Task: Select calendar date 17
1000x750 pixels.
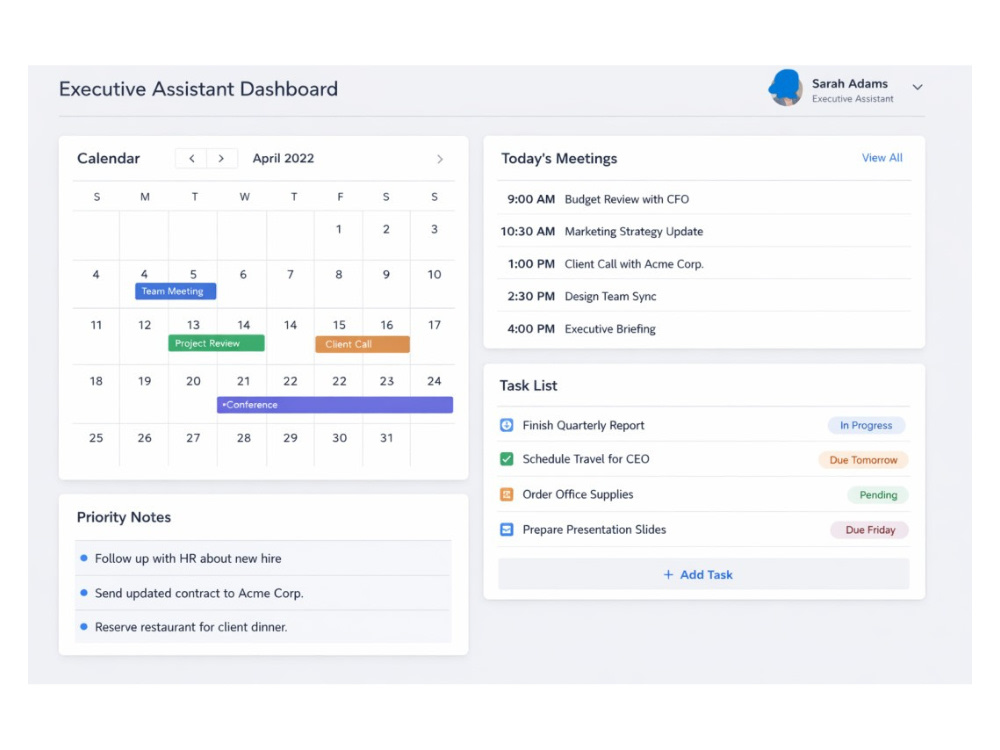Action: (x=434, y=325)
